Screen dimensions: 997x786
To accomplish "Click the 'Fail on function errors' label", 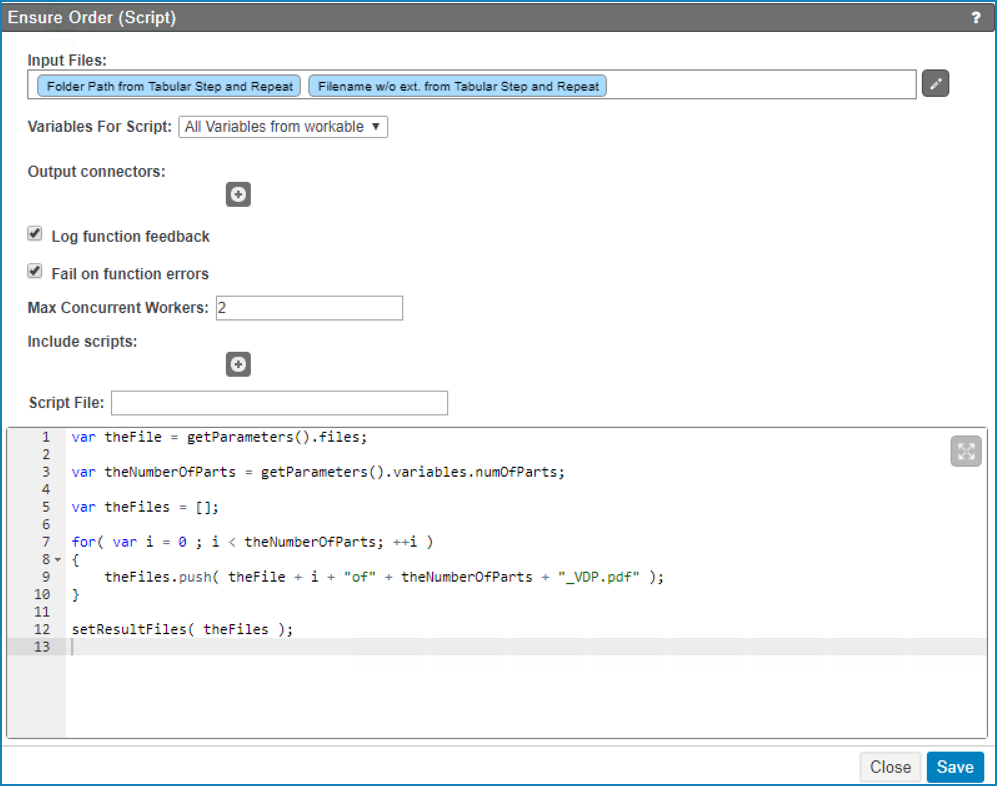I will click(x=130, y=274).
